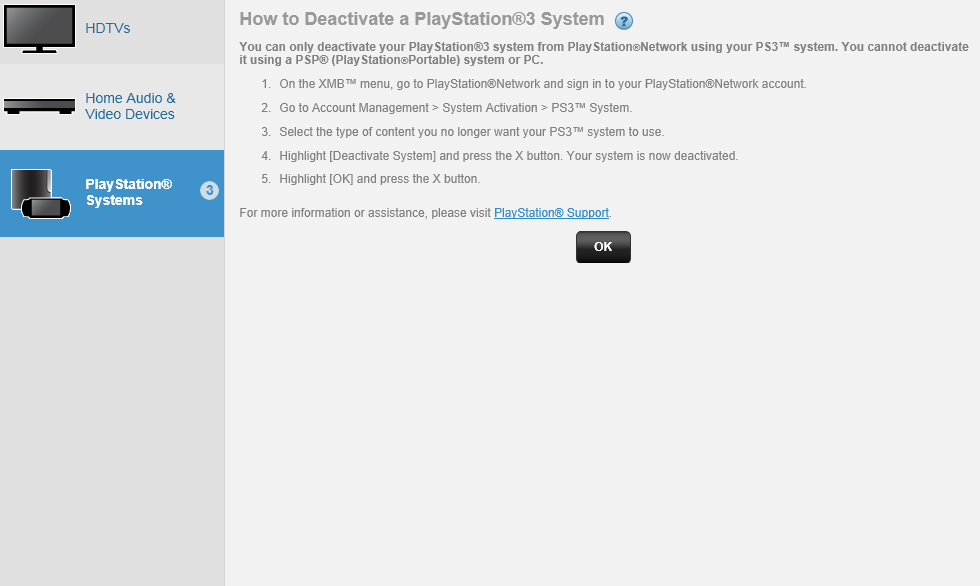The height and width of the screenshot is (586, 980).
Task: Click the HDTV television icon
Action: [x=39, y=29]
